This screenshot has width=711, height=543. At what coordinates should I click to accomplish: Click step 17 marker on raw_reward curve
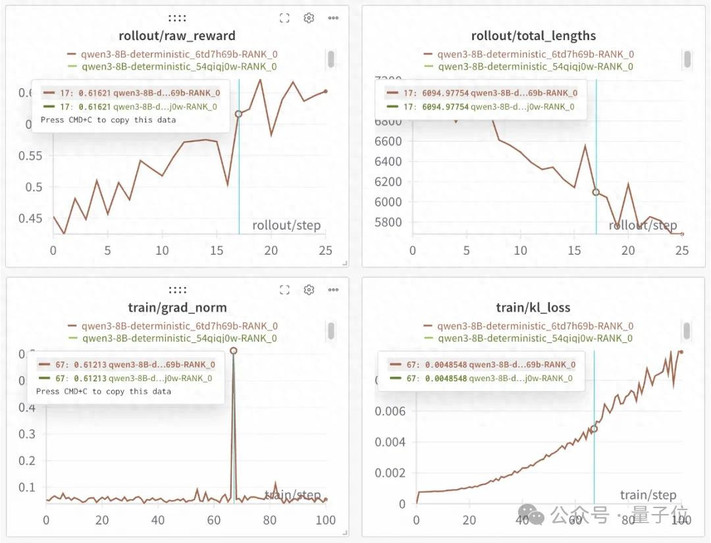[239, 114]
